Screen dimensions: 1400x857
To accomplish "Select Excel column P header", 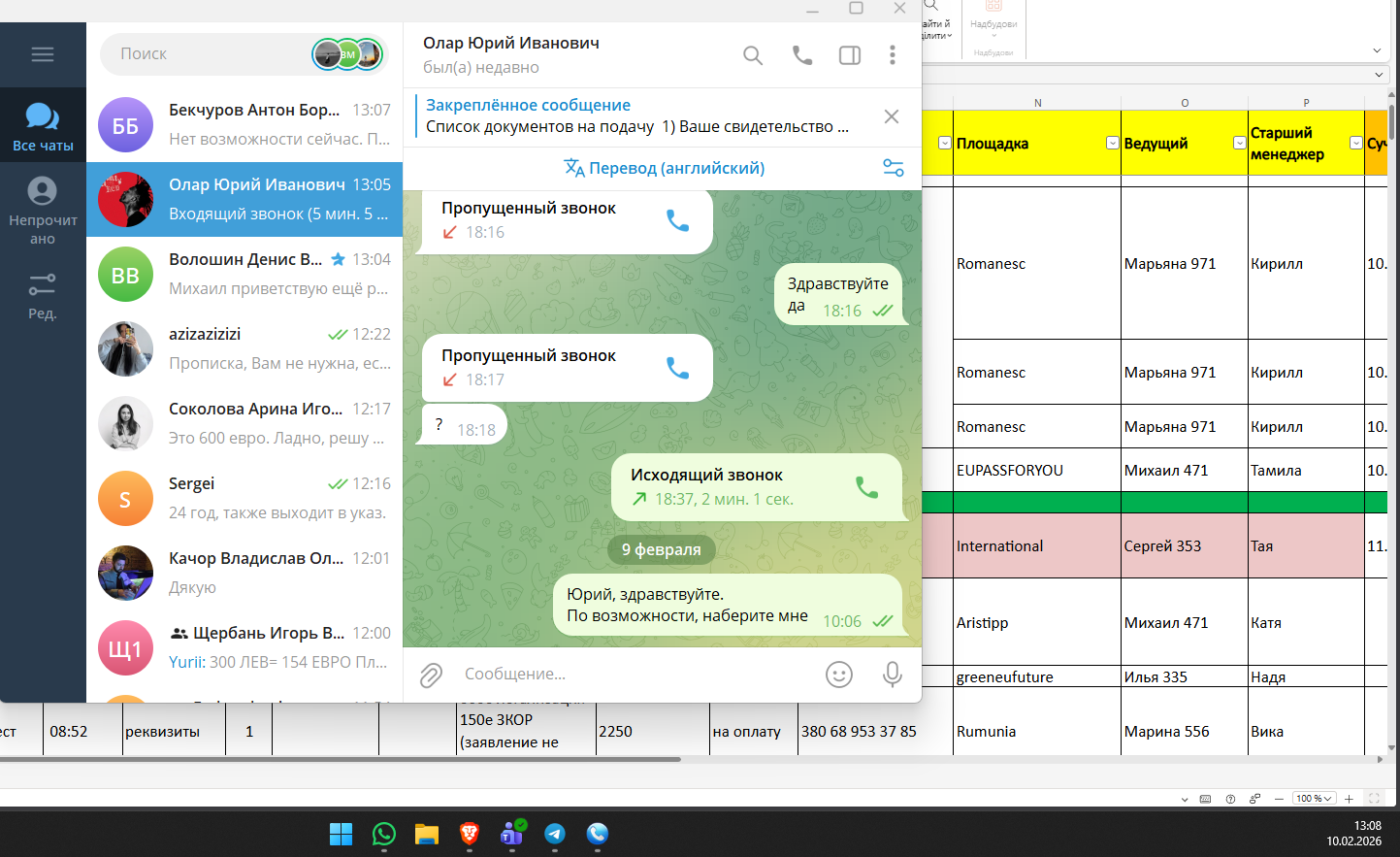I will 1306,103.
